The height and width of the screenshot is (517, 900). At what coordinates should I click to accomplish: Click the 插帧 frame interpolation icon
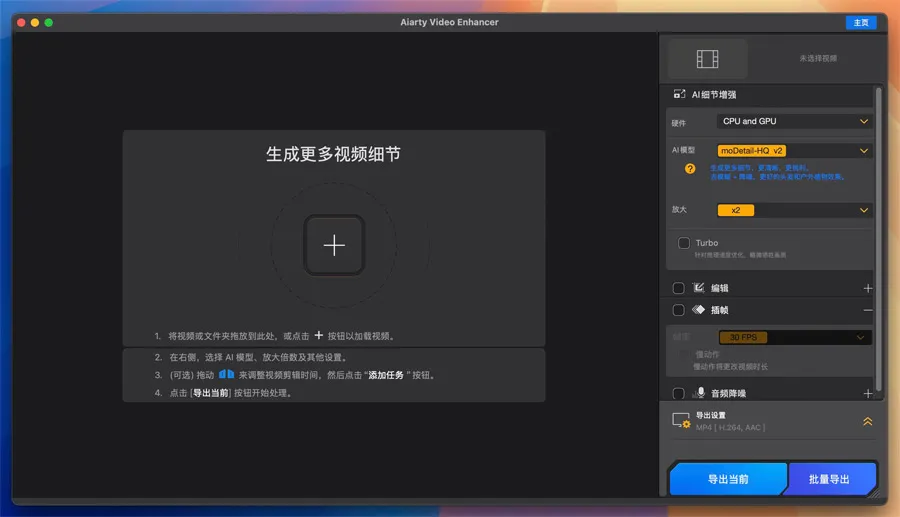click(x=699, y=310)
